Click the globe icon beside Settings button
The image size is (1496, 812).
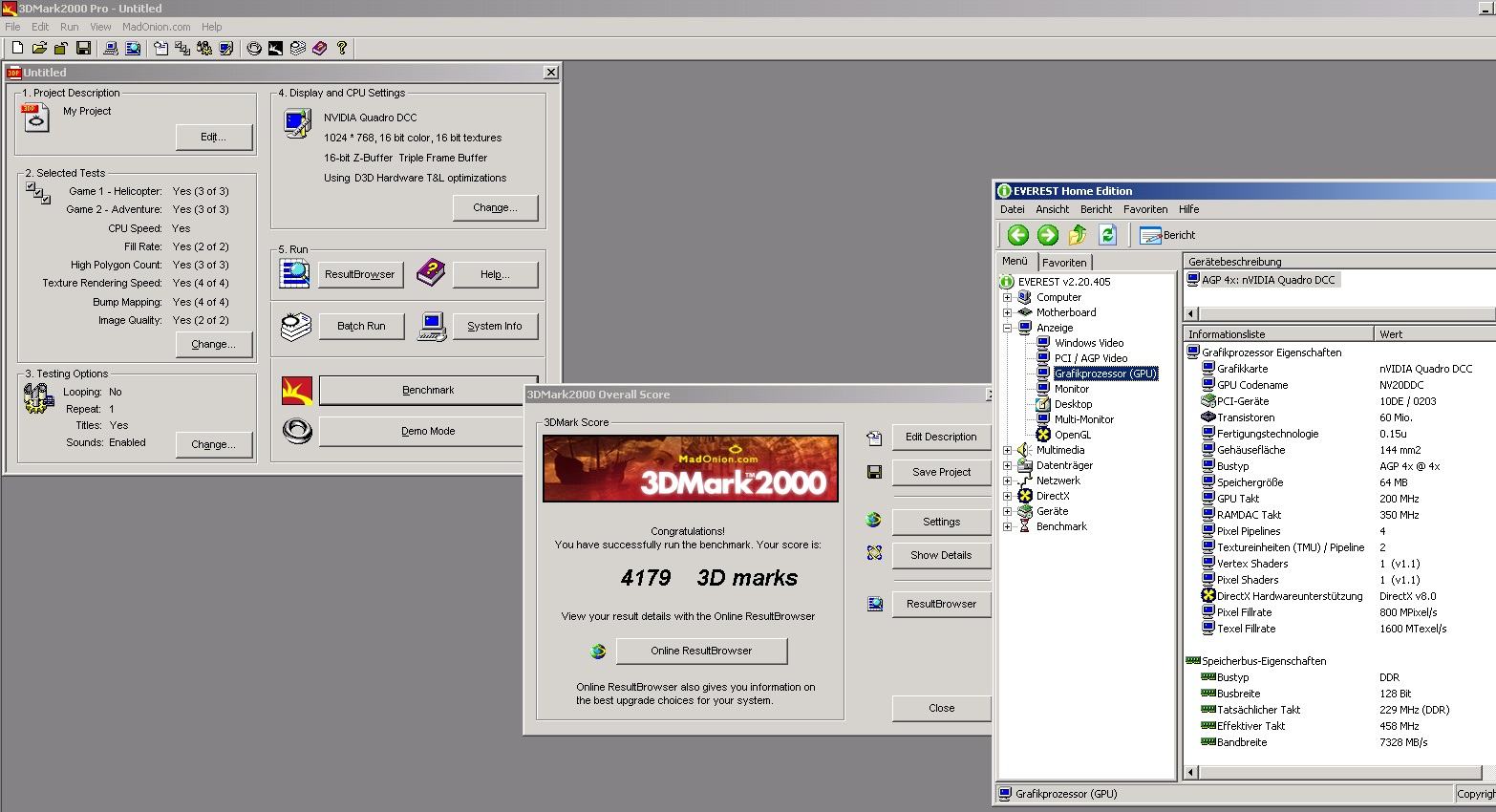coord(874,521)
